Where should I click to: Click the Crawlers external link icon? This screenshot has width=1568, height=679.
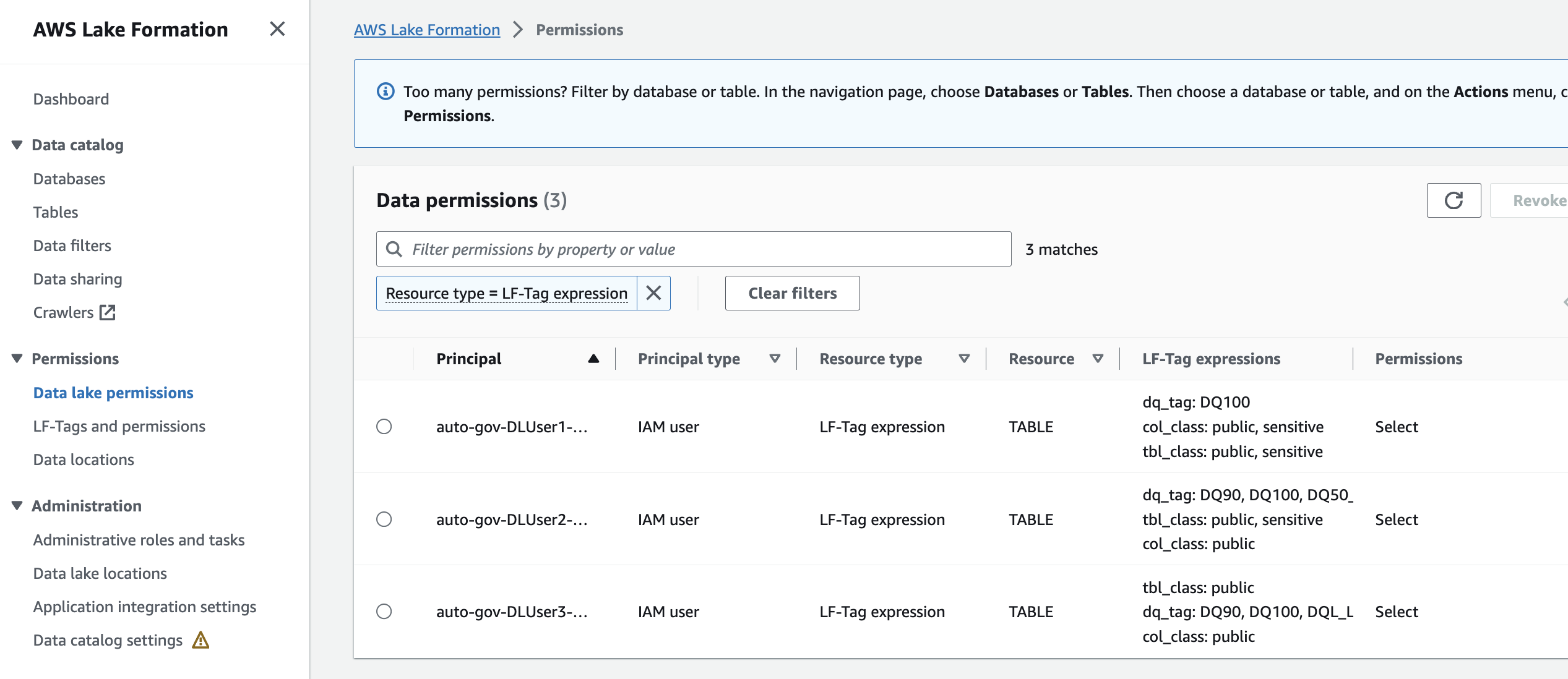click(108, 312)
